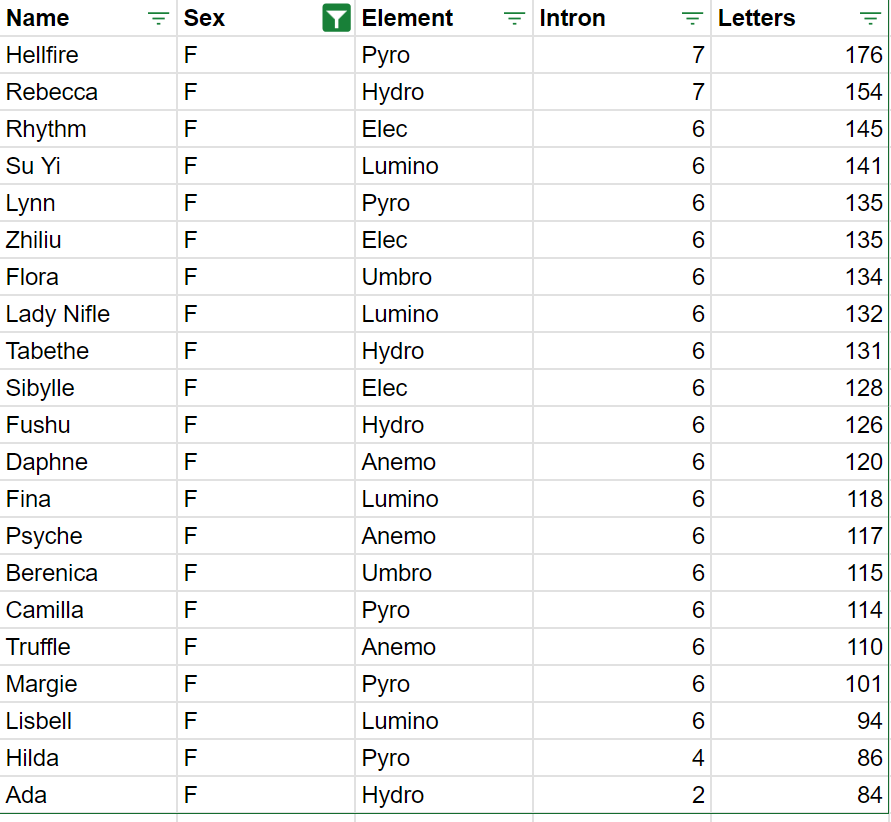Open the Name column filter icon
Image resolution: width=891 pixels, height=822 pixels.
[x=158, y=18]
